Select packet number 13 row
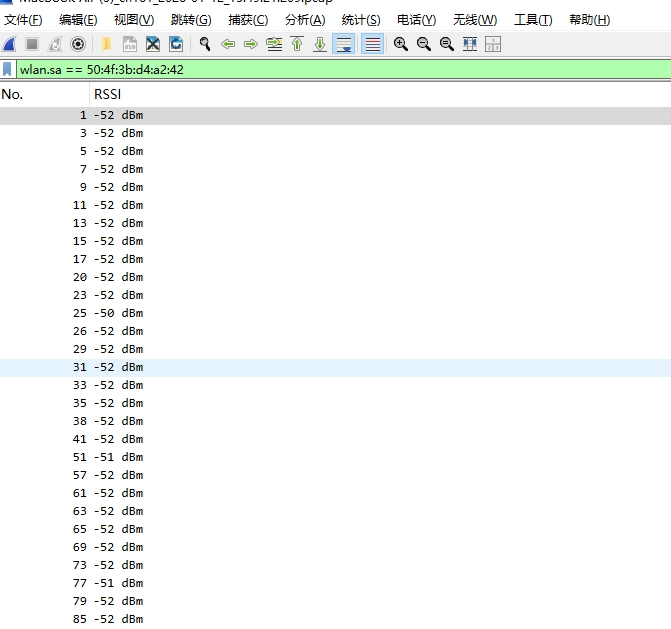The width and height of the screenshot is (671, 629). coord(336,223)
